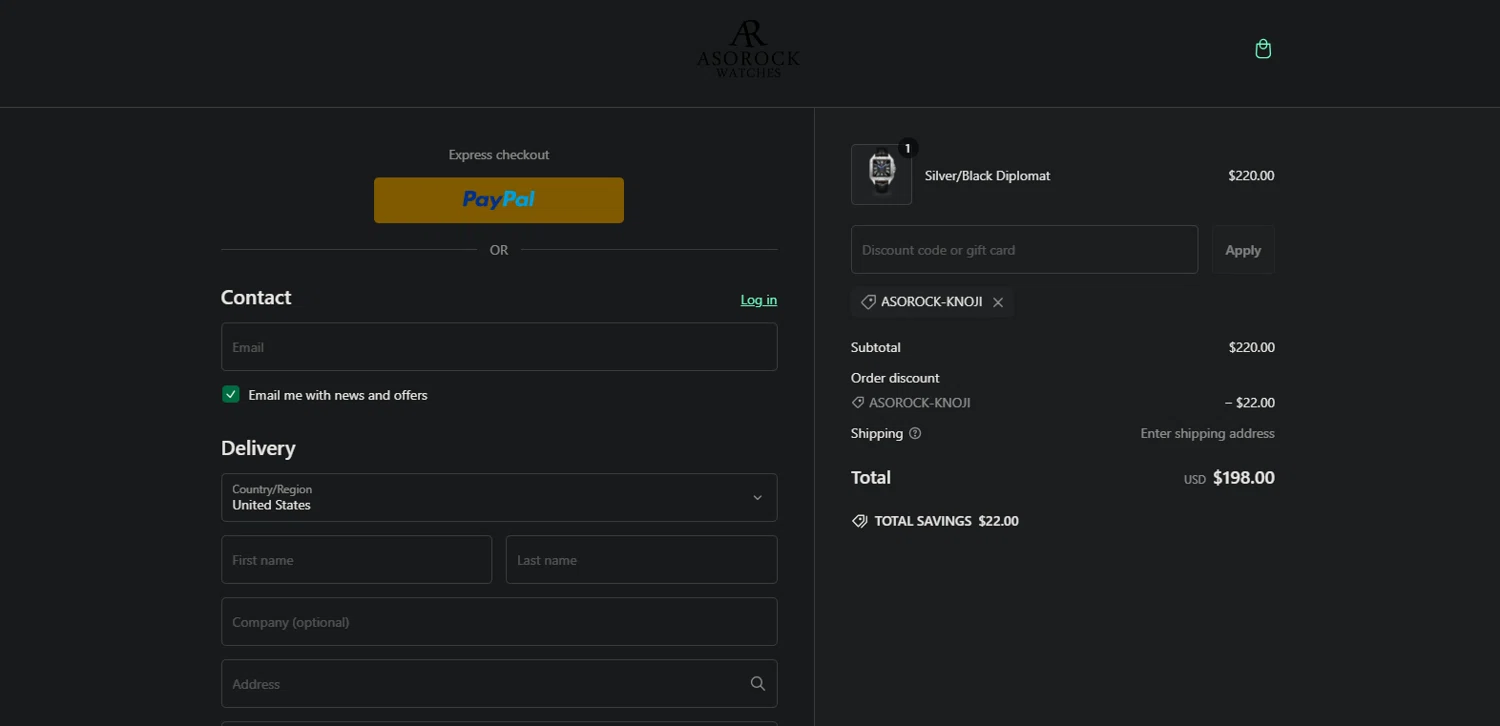Image resolution: width=1500 pixels, height=726 pixels.
Task: Click the Discount code or gift card field
Action: pyautogui.click(x=1024, y=250)
